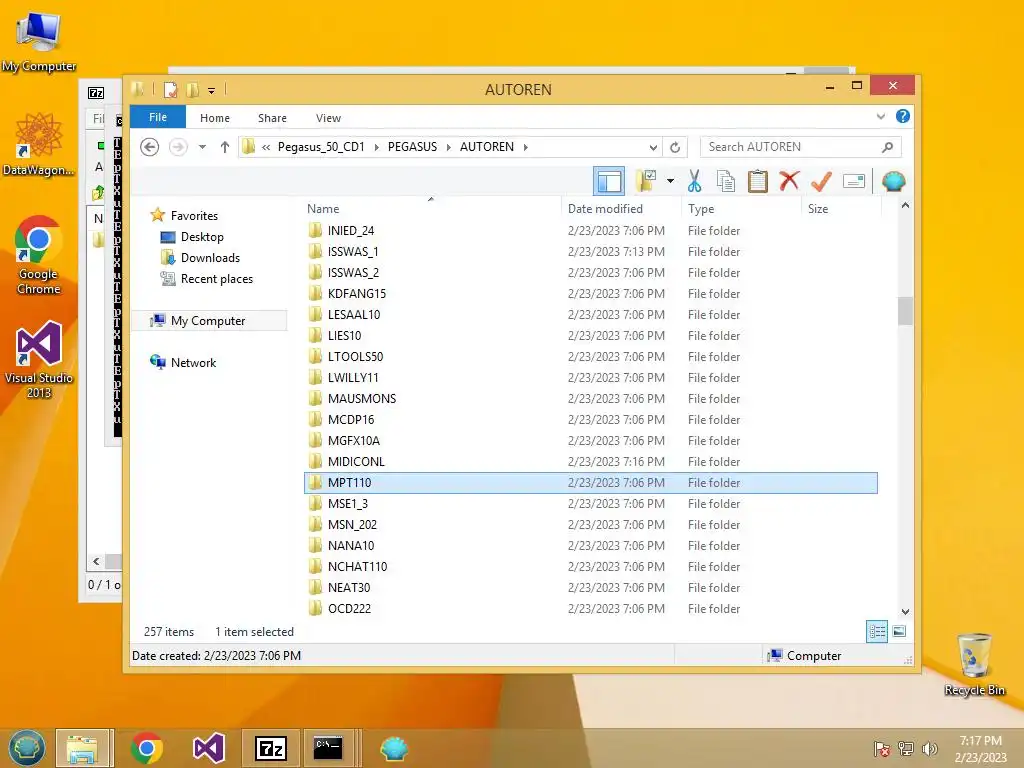This screenshot has height=768, width=1024.
Task: Click the Start orb on the taskbar
Action: [26, 748]
